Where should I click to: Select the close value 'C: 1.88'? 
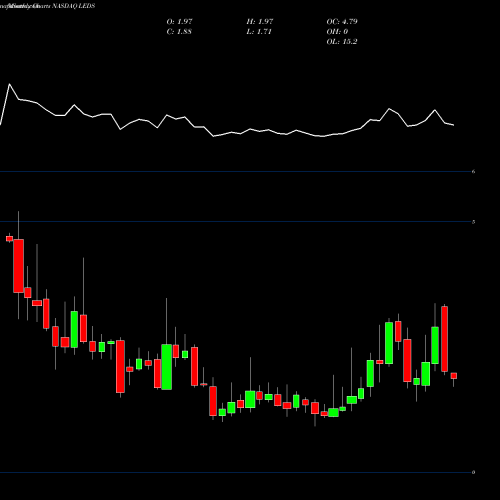[x=179, y=31]
